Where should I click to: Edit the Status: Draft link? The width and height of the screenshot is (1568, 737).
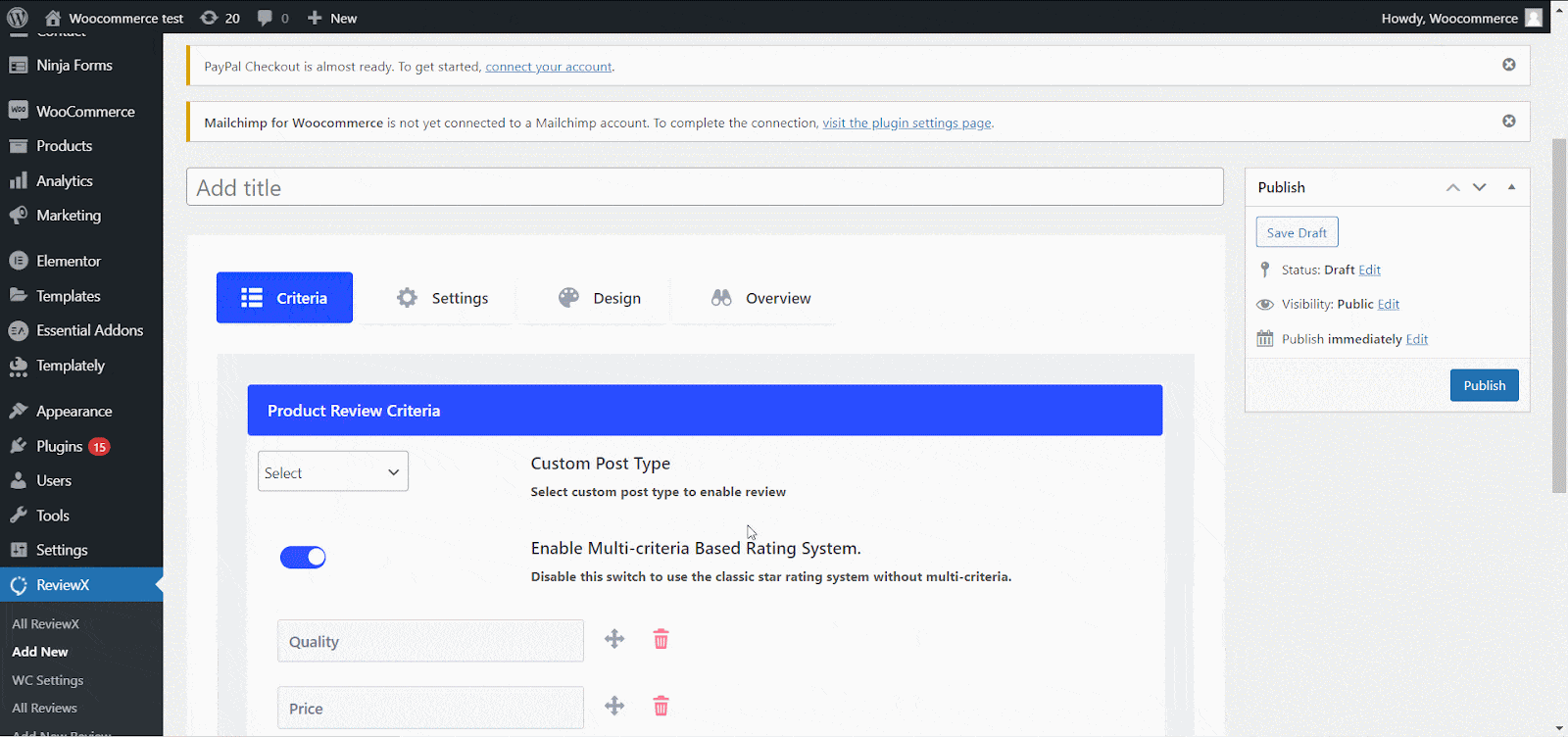(x=1369, y=270)
